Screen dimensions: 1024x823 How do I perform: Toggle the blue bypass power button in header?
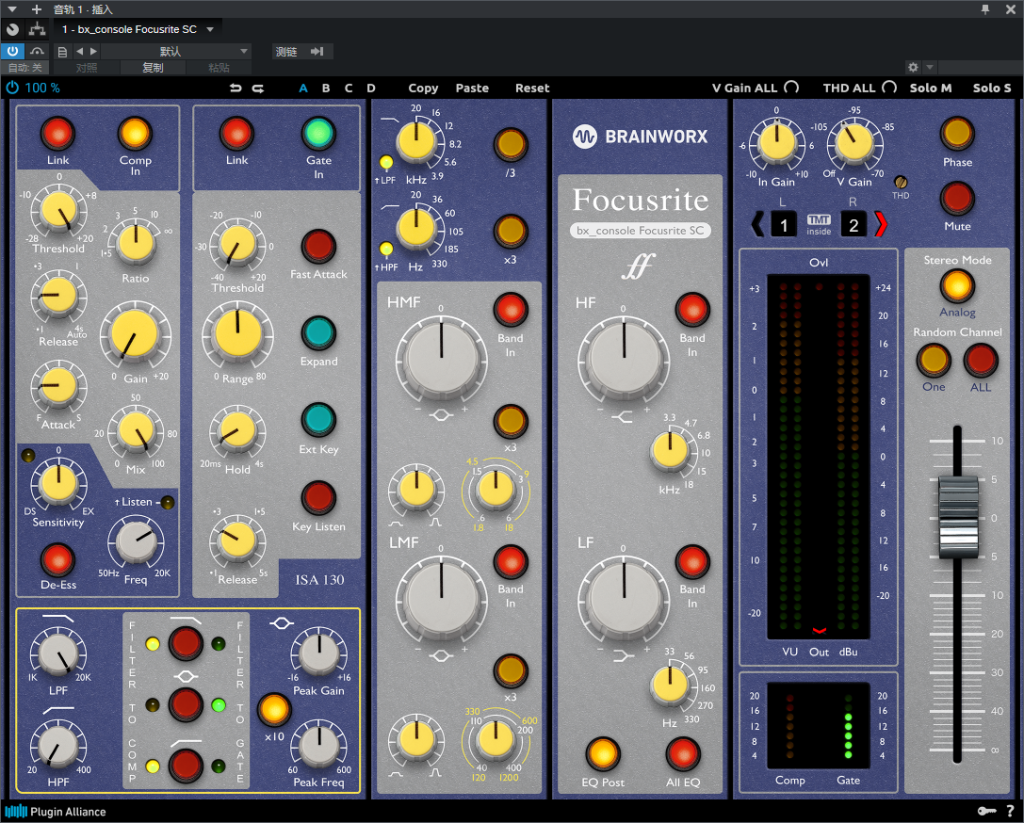pyautogui.click(x=12, y=51)
